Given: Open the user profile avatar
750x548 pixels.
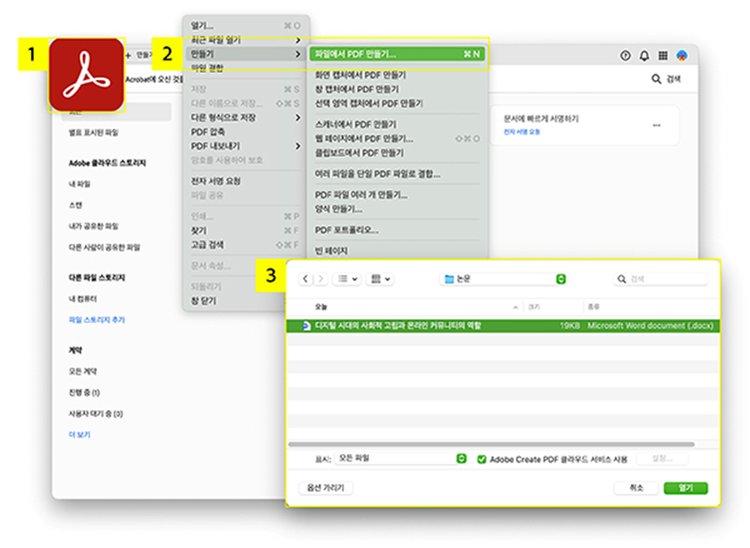Looking at the screenshot, I should 682,55.
